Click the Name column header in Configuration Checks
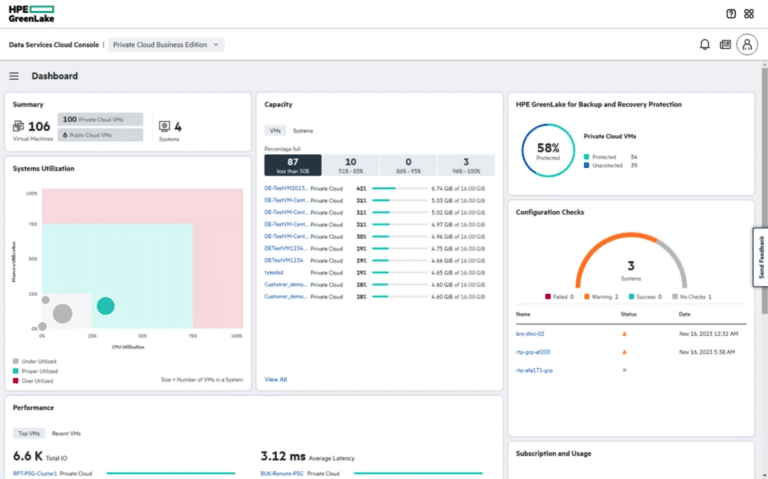 pos(523,314)
